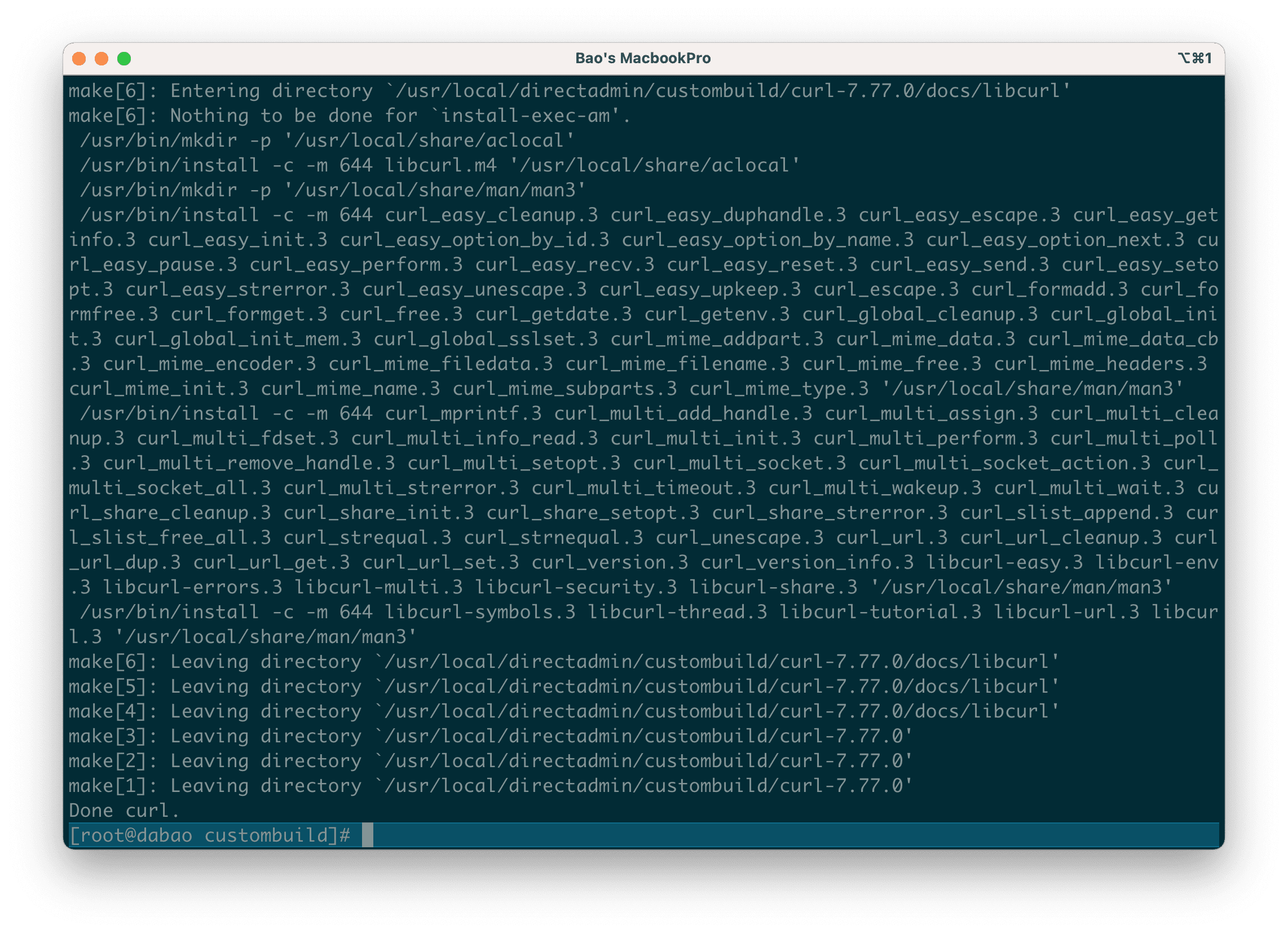The height and width of the screenshot is (933, 1288).
Task: Click the "make[6]: Entering directory" line
Action: tap(570, 90)
